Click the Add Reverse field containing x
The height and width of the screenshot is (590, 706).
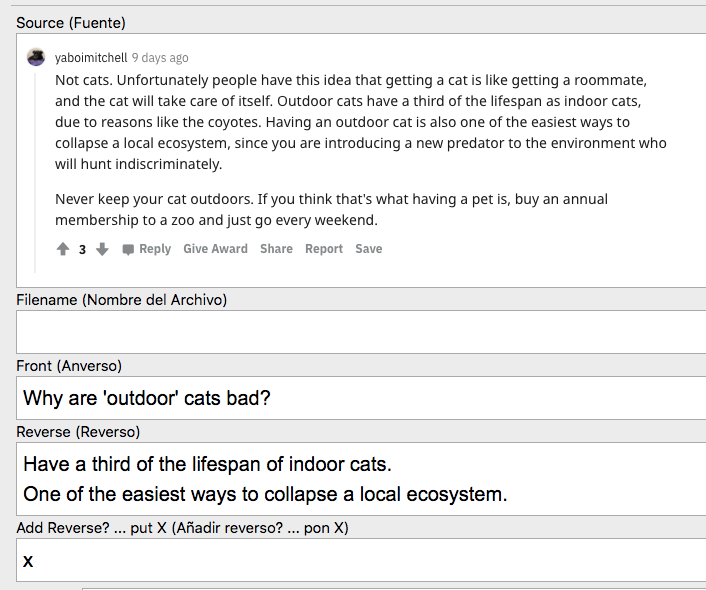point(360,560)
